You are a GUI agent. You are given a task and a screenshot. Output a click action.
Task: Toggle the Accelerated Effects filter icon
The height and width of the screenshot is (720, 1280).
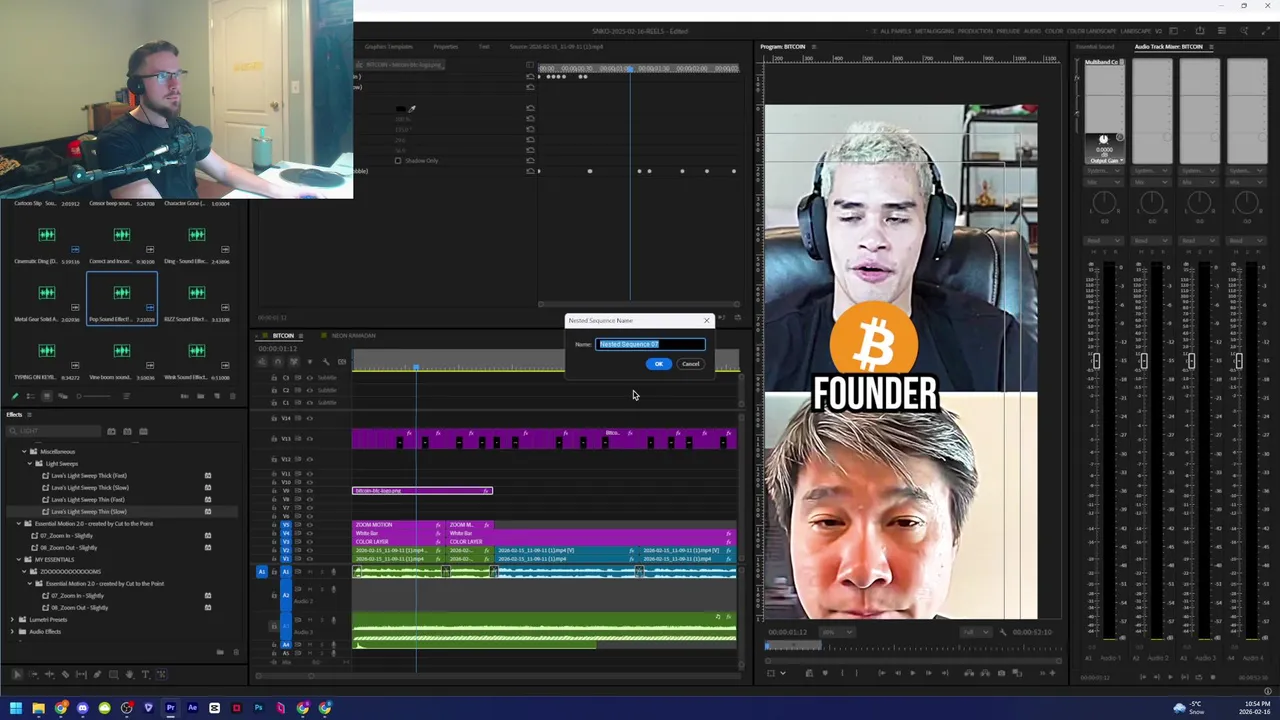[111, 431]
